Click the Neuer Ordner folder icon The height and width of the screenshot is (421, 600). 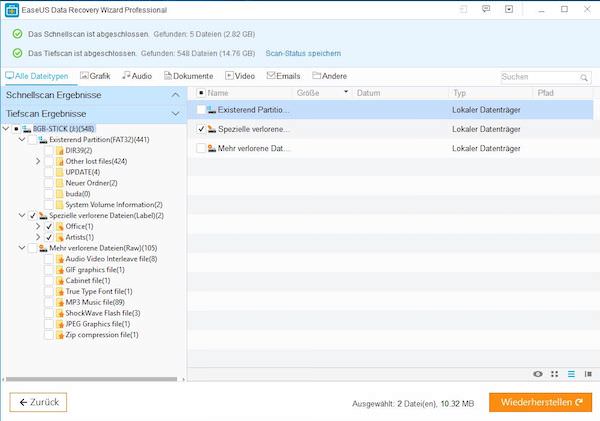pyautogui.click(x=60, y=183)
